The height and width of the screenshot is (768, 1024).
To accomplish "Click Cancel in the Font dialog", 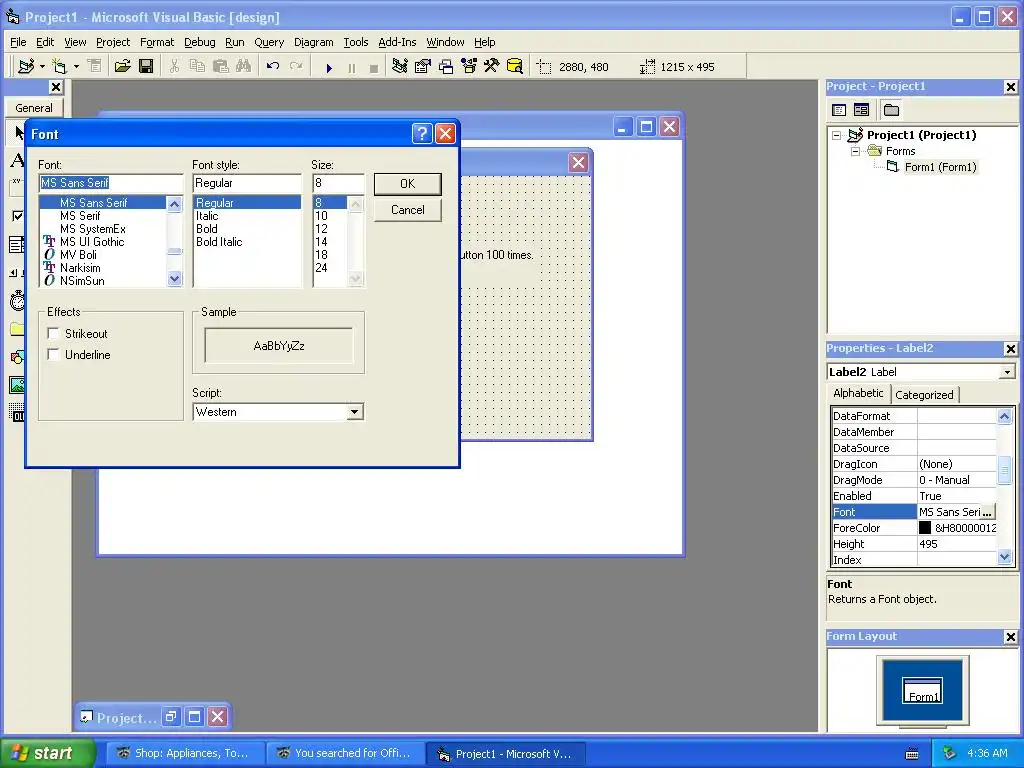I will click(x=408, y=210).
